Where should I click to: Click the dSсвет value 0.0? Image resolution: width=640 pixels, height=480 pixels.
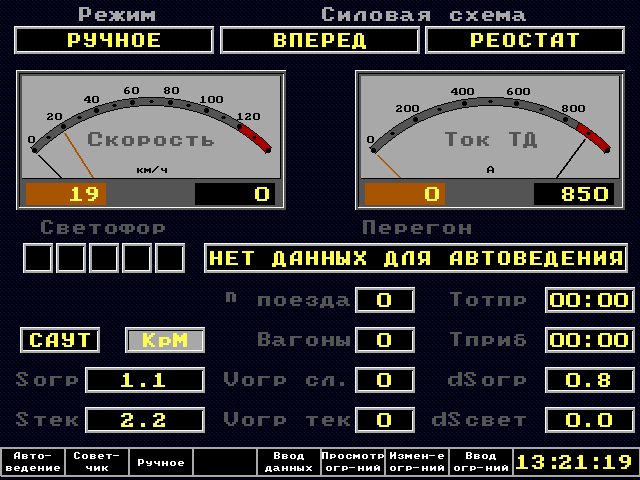(x=590, y=420)
